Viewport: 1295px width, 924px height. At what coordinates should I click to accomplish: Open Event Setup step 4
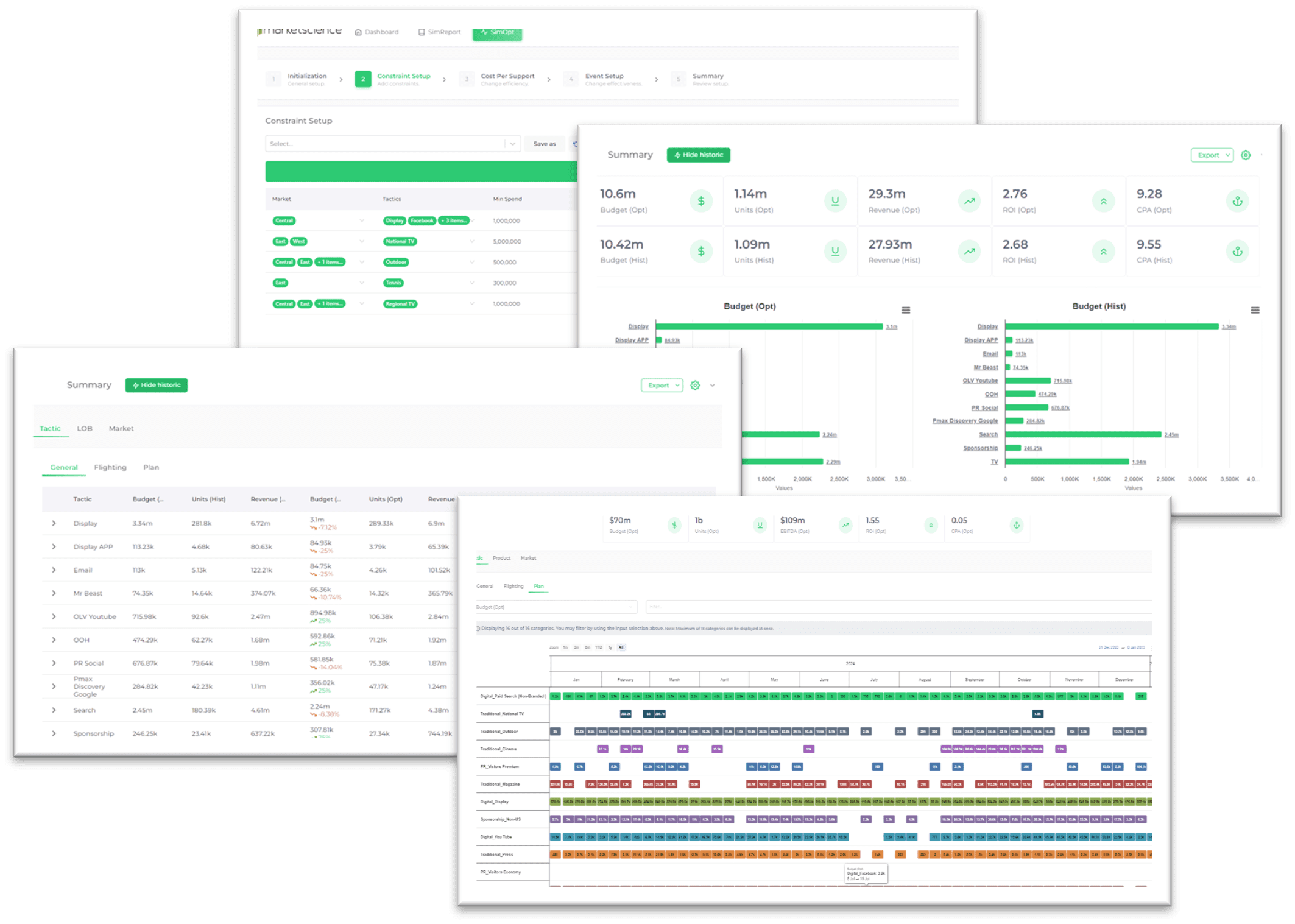[x=602, y=79]
